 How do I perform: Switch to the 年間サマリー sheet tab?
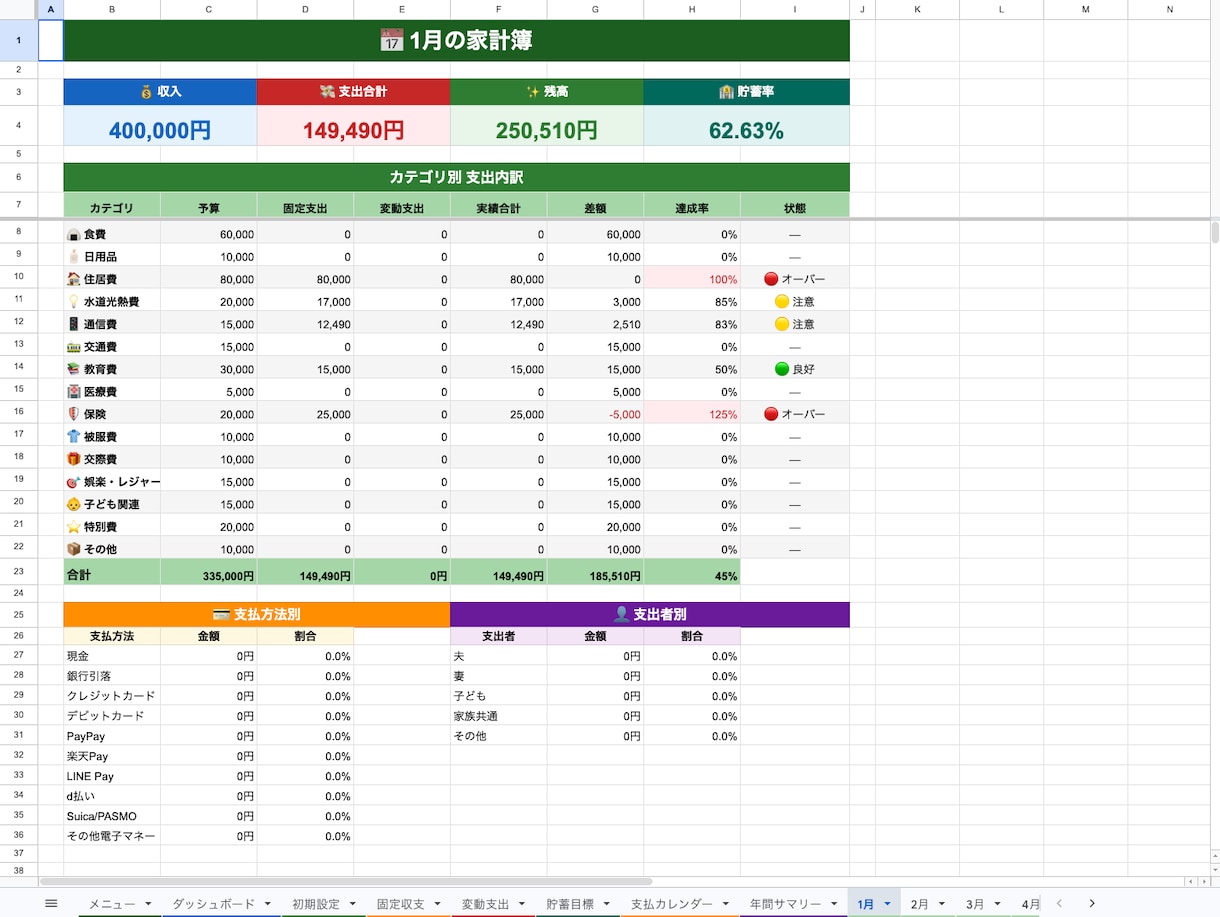786,904
